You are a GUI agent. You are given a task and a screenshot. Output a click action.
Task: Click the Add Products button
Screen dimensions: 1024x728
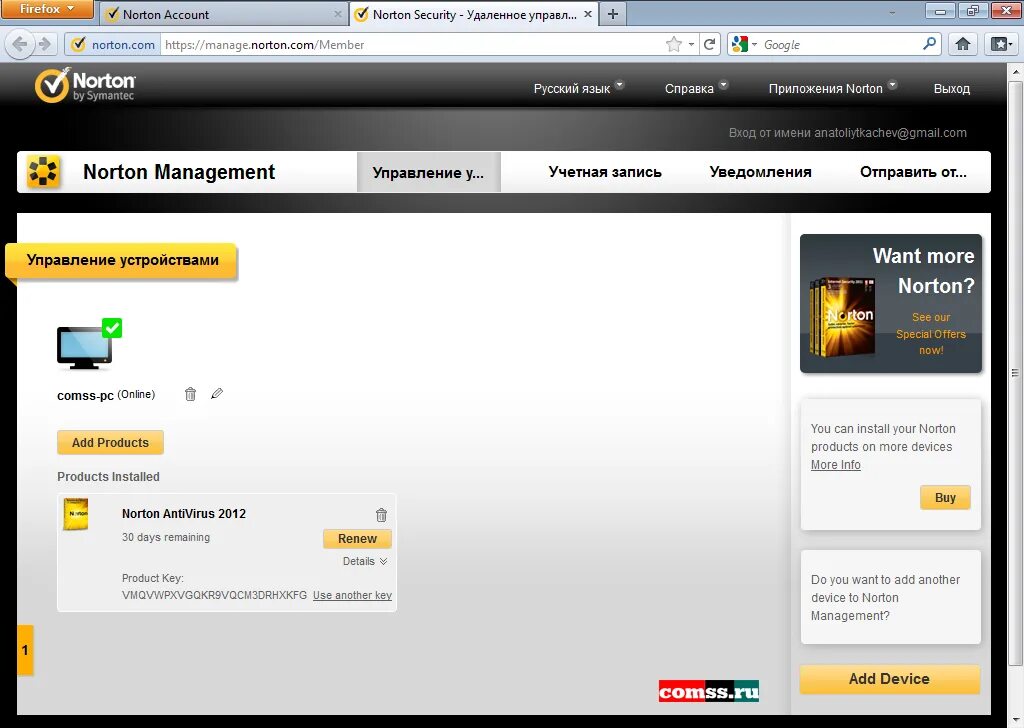[110, 443]
